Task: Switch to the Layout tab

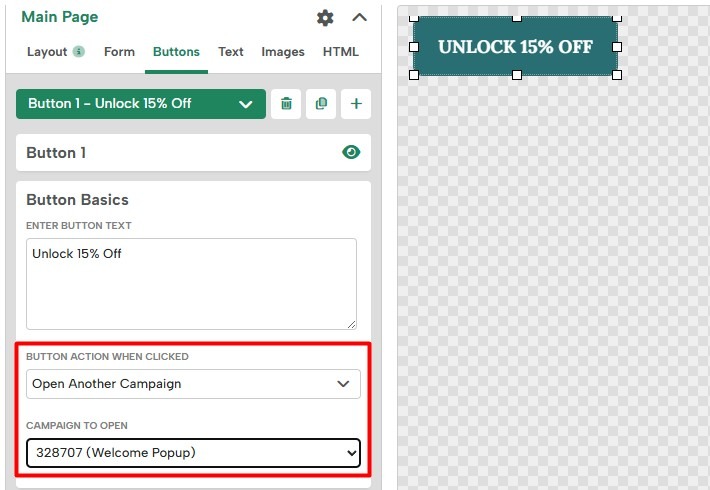Action: pos(47,52)
